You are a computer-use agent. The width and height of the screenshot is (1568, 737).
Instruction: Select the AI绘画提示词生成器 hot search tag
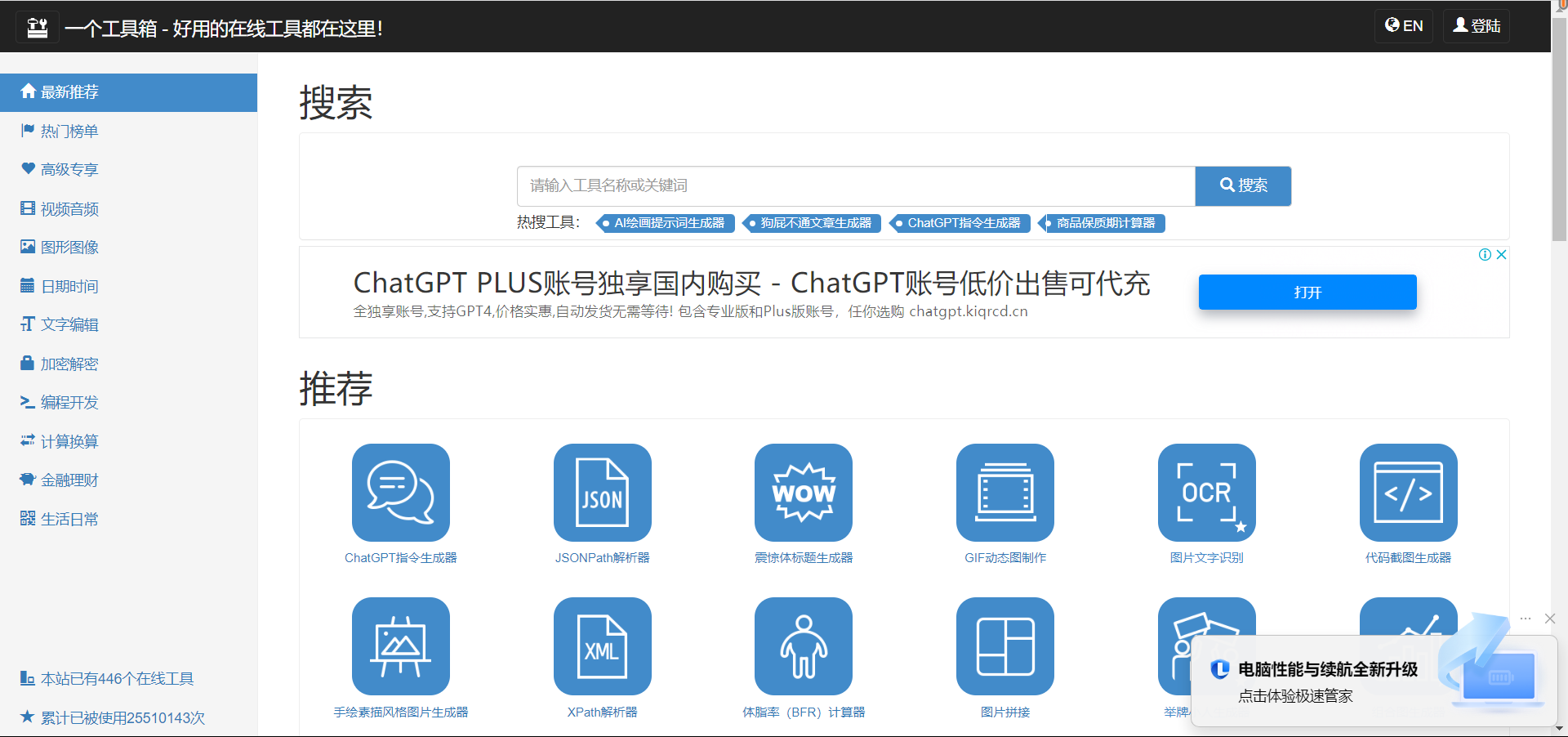(x=665, y=223)
